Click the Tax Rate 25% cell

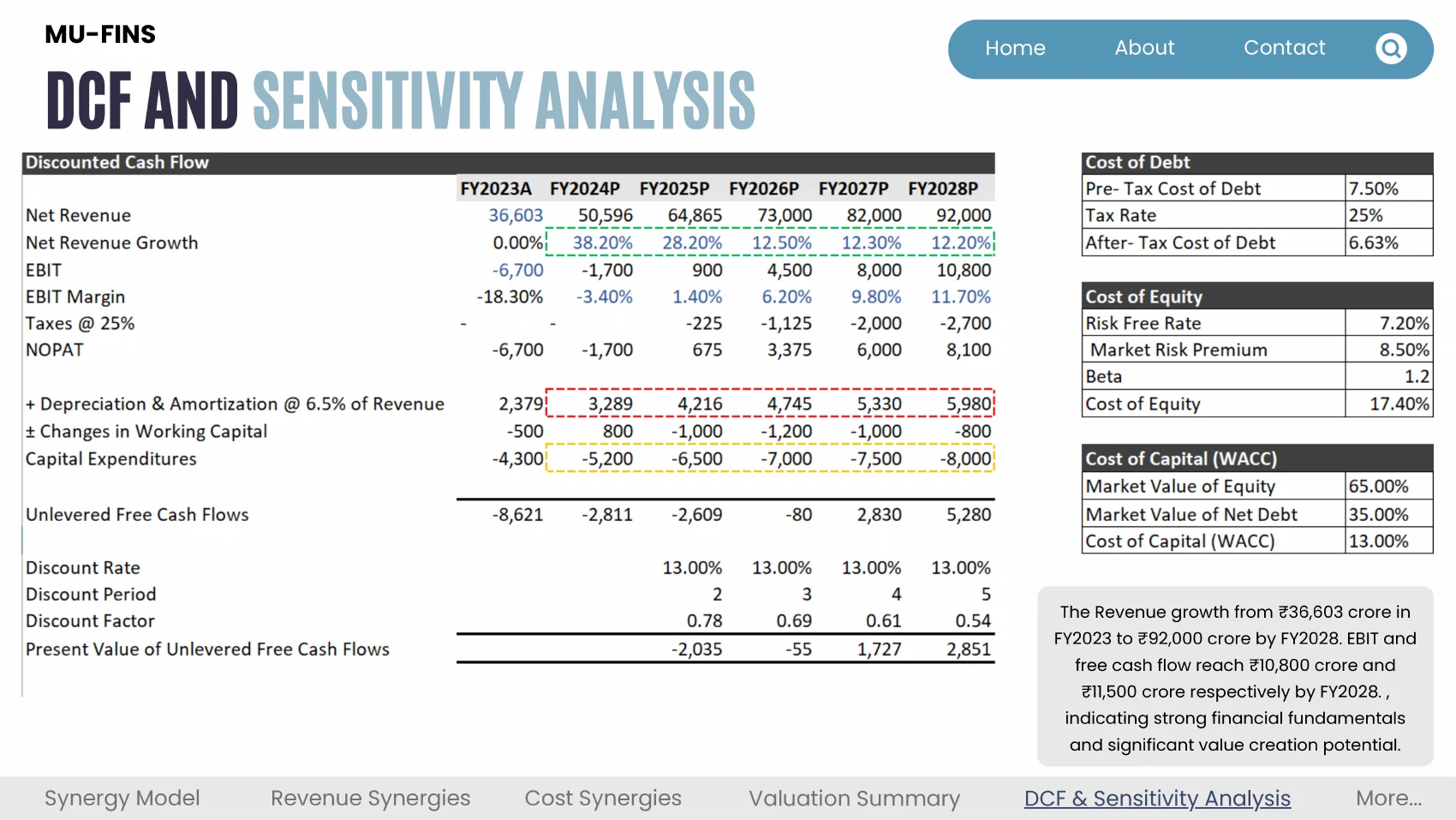(1388, 215)
